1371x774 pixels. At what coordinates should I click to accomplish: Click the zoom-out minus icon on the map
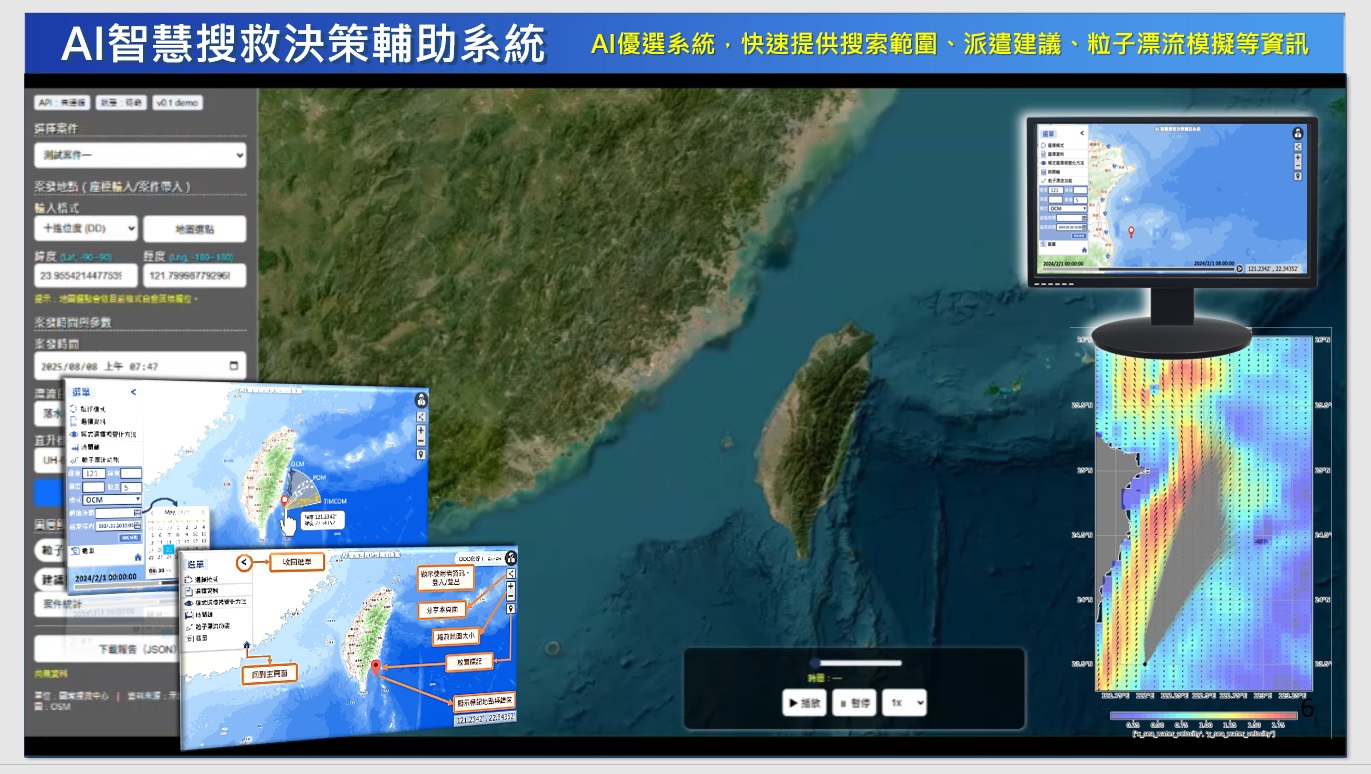point(510,597)
